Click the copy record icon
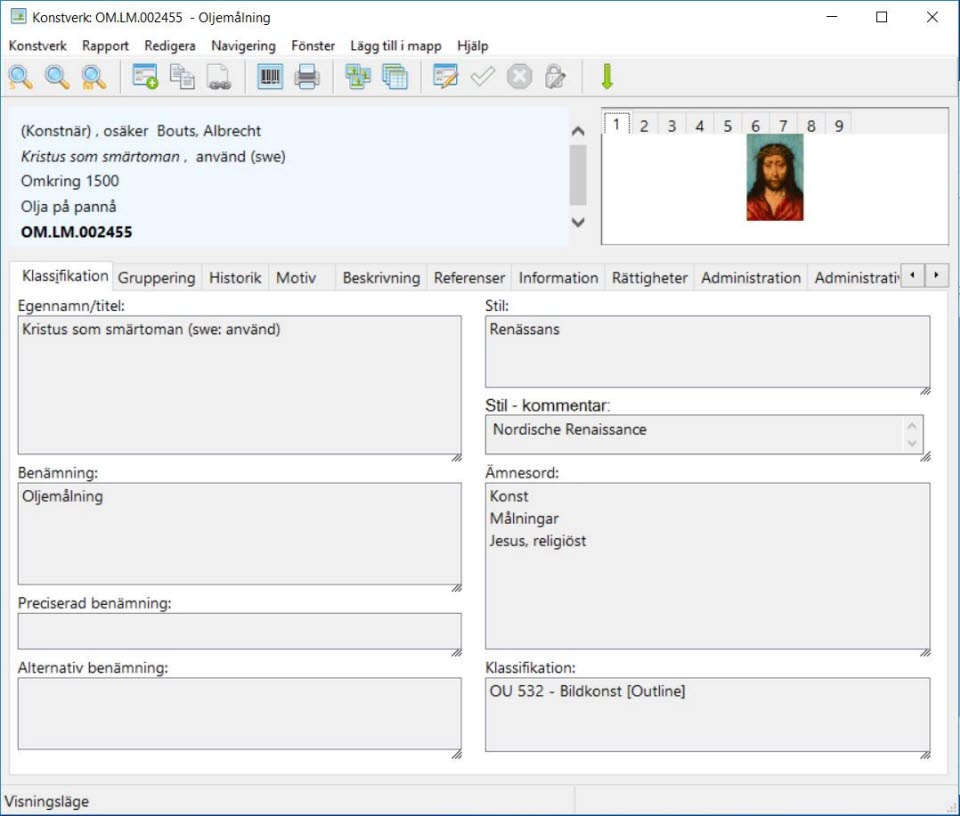The height and width of the screenshot is (816, 960). 182,77
